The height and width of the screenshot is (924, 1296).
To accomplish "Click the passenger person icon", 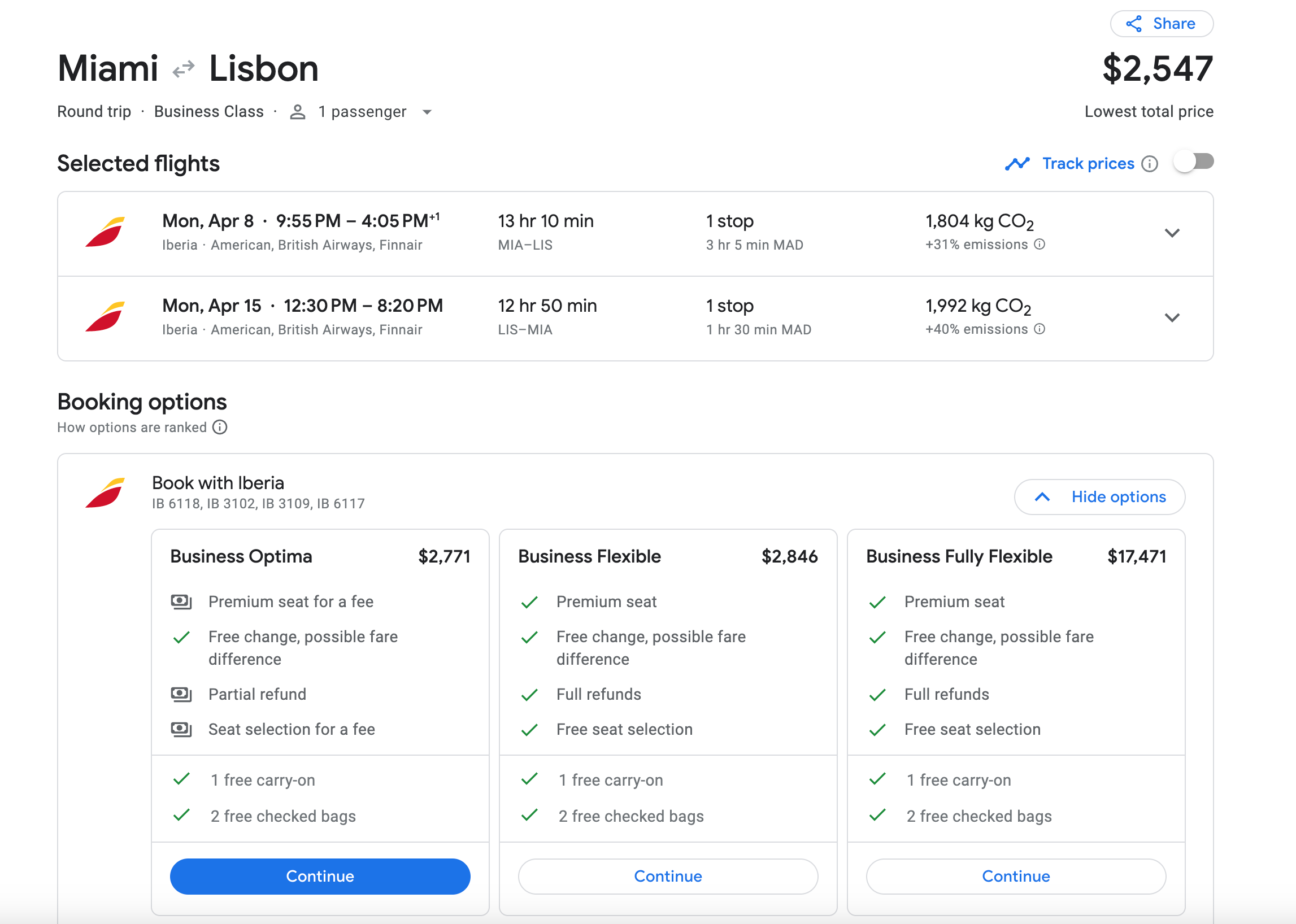I will pos(298,111).
